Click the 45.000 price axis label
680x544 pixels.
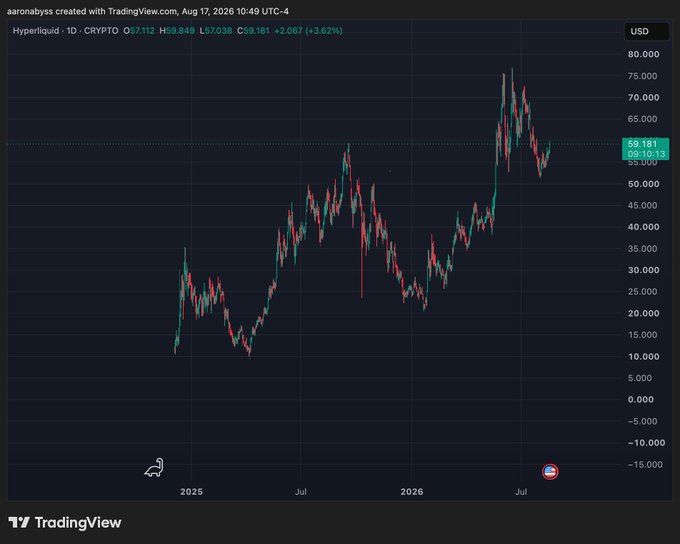pyautogui.click(x=643, y=205)
